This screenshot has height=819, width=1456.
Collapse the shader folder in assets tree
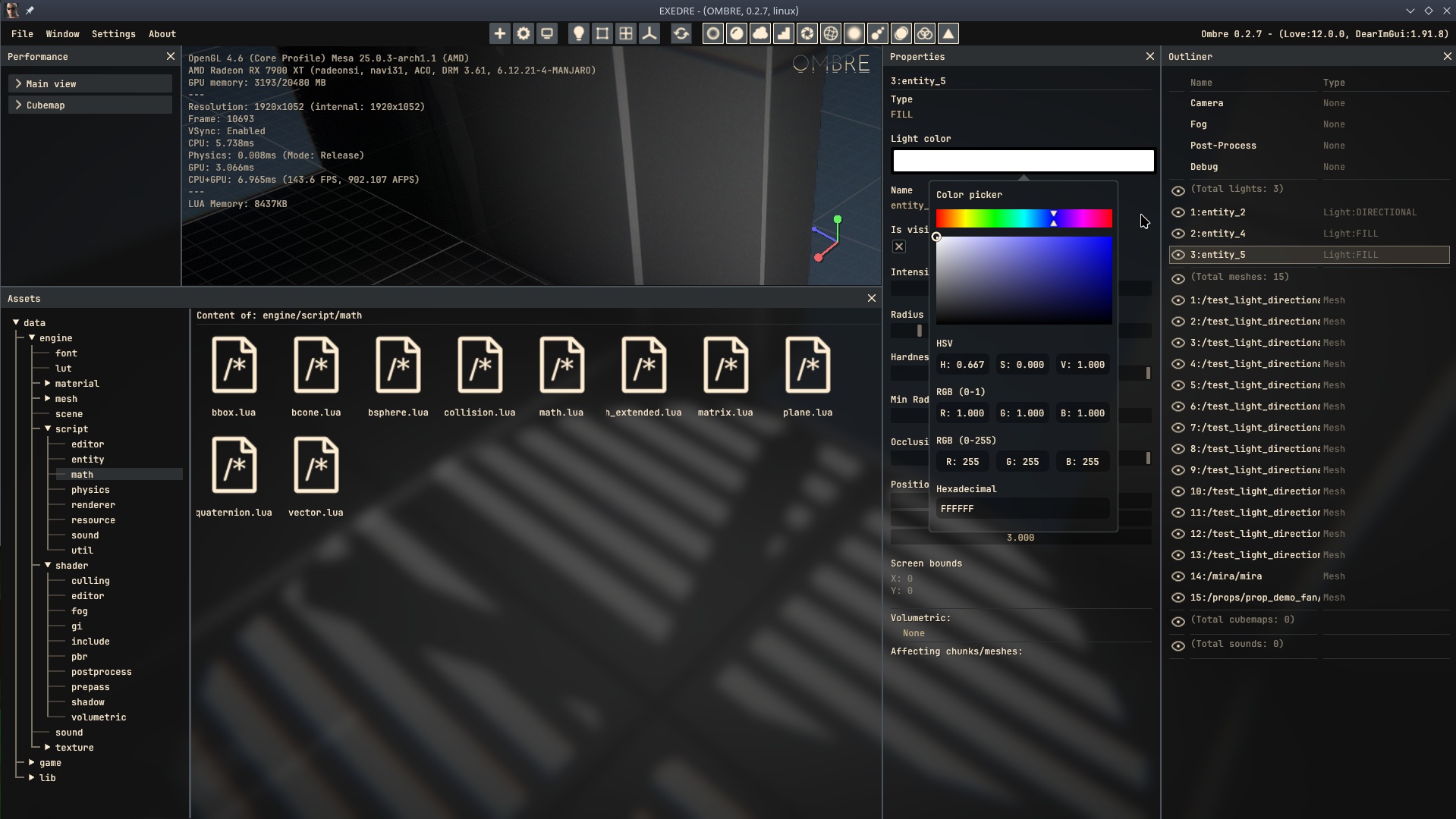tap(48, 566)
